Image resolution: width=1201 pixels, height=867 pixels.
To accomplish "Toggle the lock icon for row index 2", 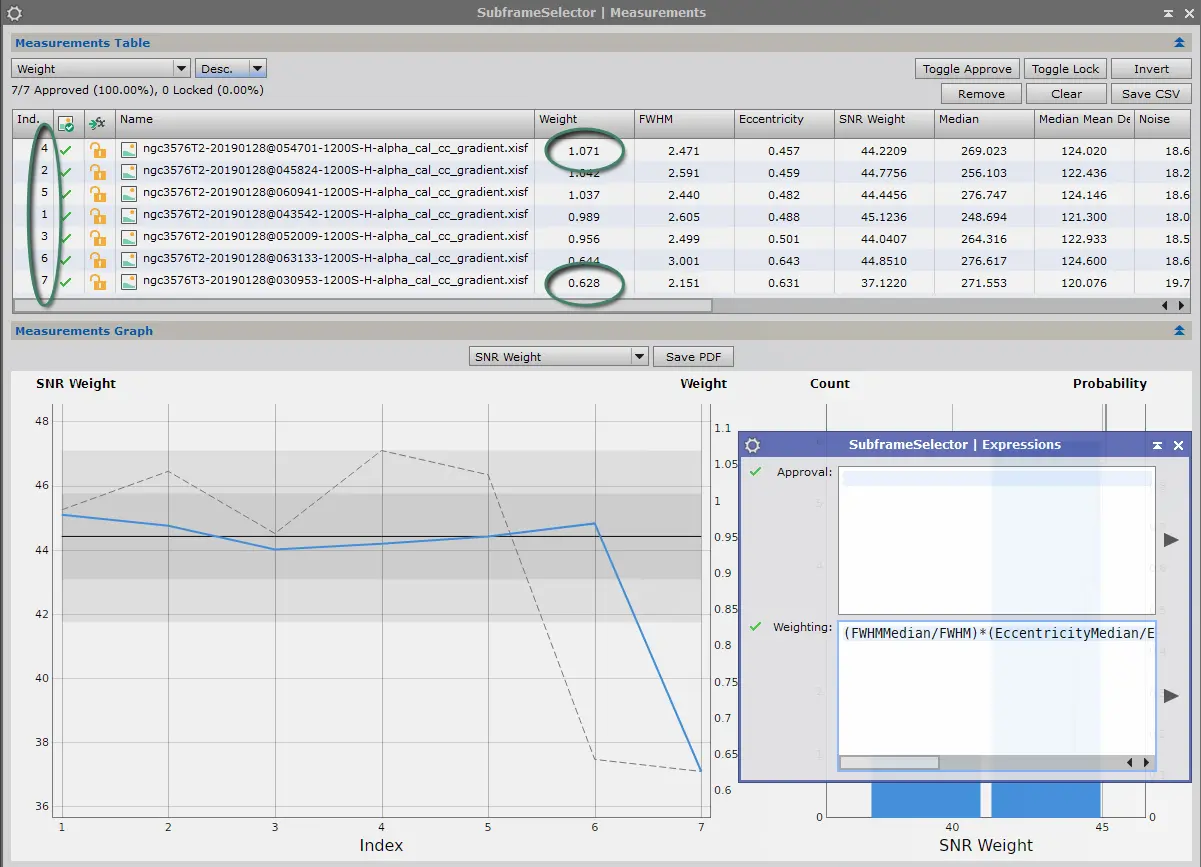I will coord(98,172).
